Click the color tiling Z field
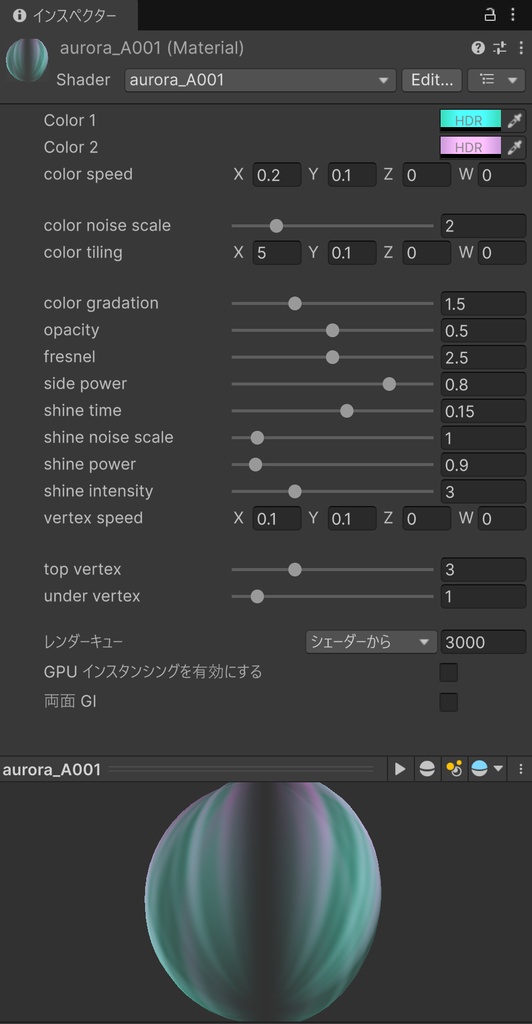The image size is (532, 1024). pos(426,253)
